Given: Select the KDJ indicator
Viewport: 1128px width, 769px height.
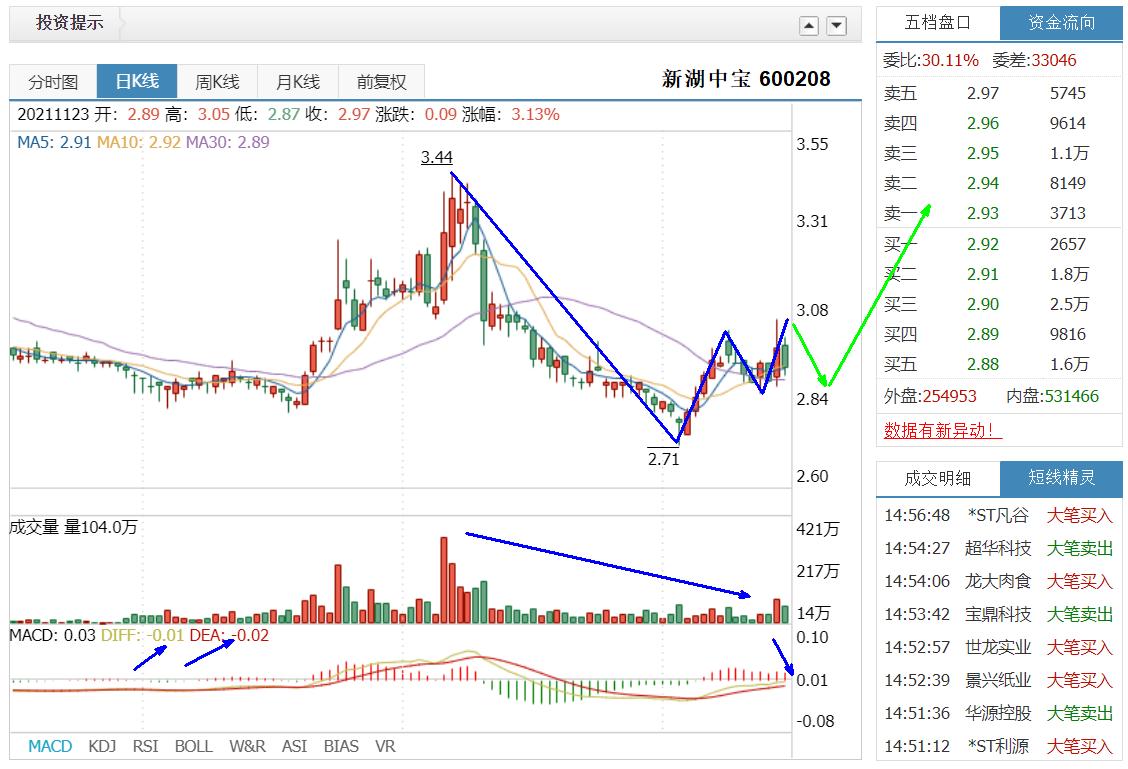Looking at the screenshot, I should coord(102,746).
